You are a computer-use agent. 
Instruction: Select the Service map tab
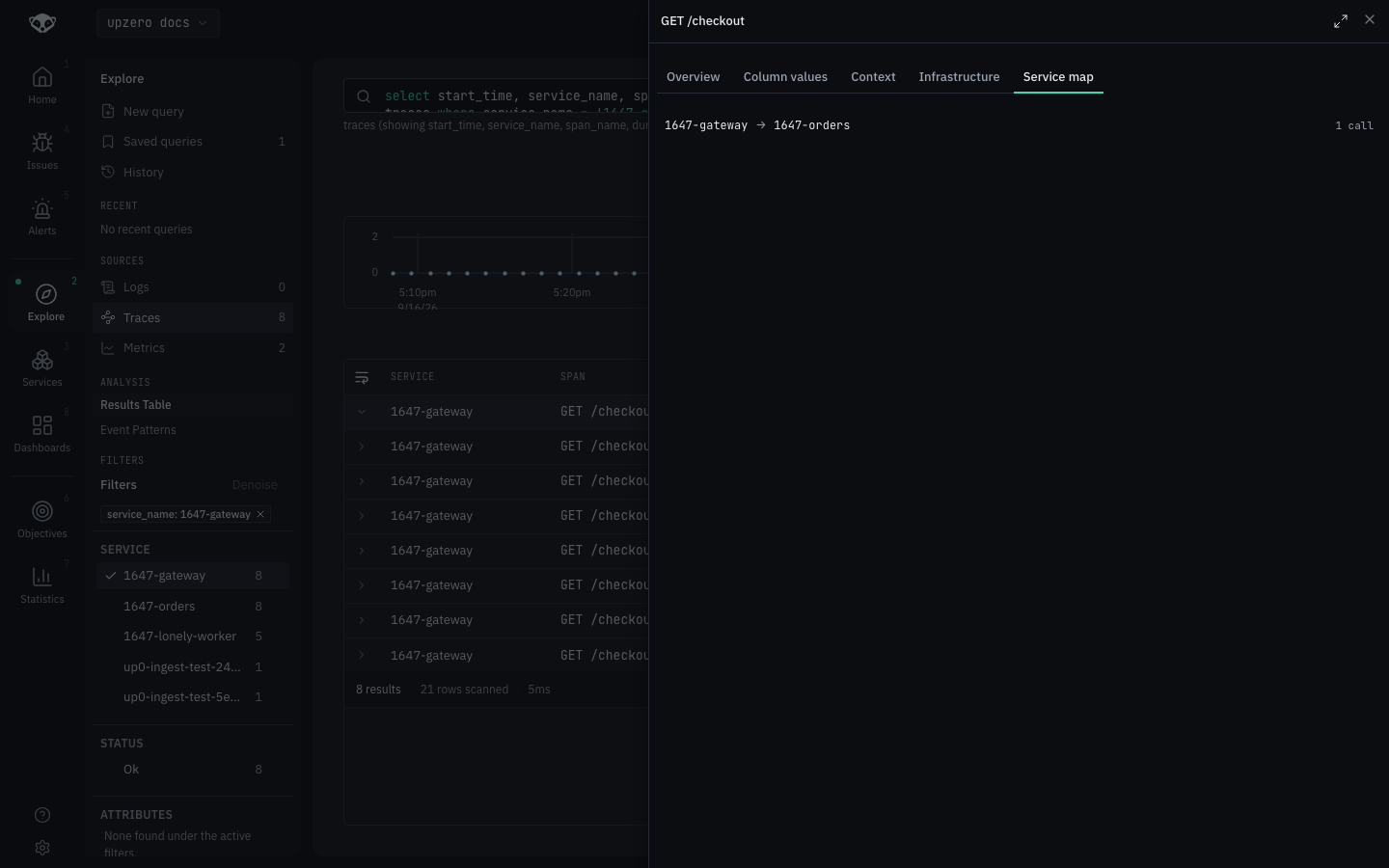(1058, 77)
